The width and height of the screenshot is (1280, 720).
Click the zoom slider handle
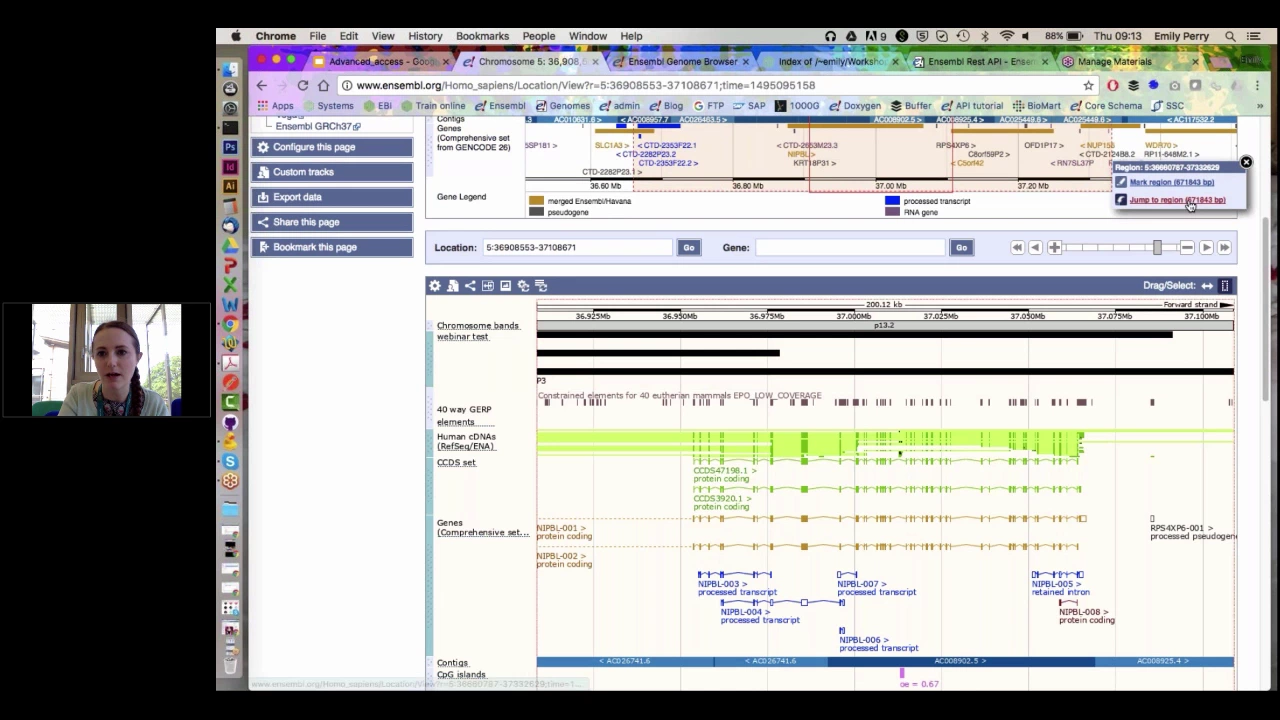tap(1157, 247)
